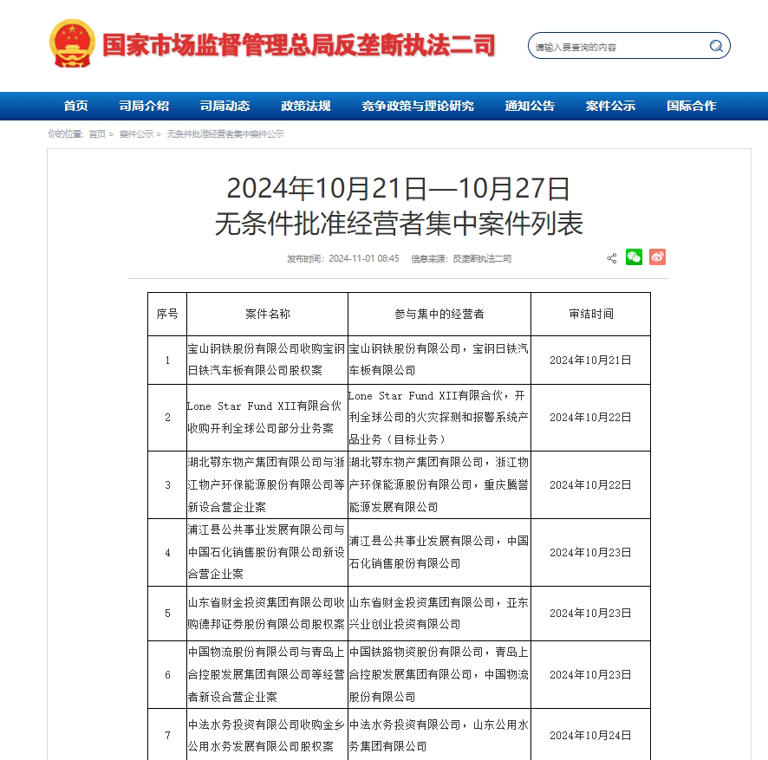Click sequence number 7 cell
This screenshot has width=768, height=760.
(167, 735)
